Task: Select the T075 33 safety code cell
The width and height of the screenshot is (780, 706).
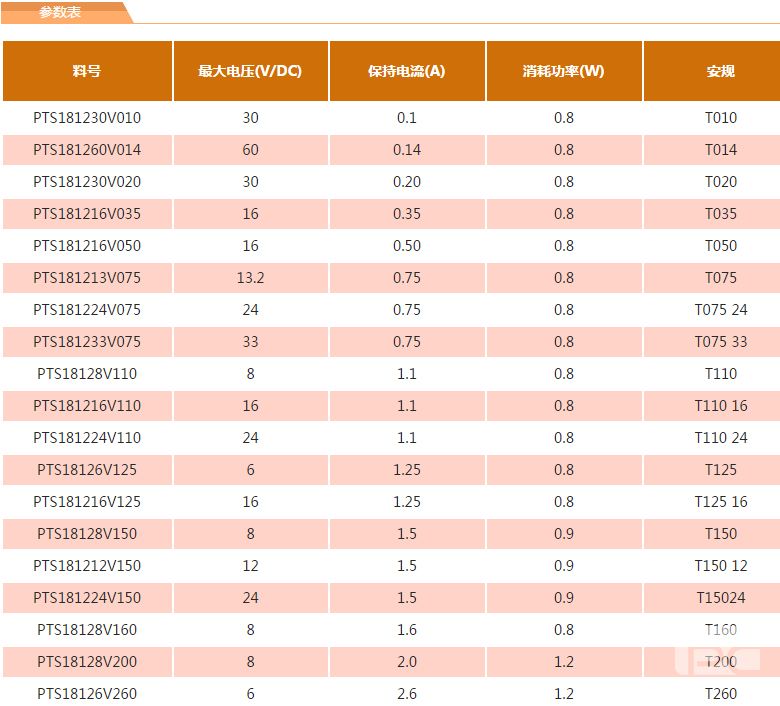Action: coord(720,342)
